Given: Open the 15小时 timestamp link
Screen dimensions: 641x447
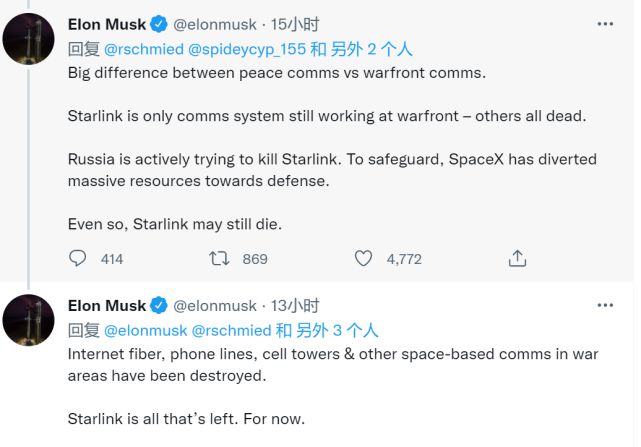Looking at the screenshot, I should click(298, 24).
